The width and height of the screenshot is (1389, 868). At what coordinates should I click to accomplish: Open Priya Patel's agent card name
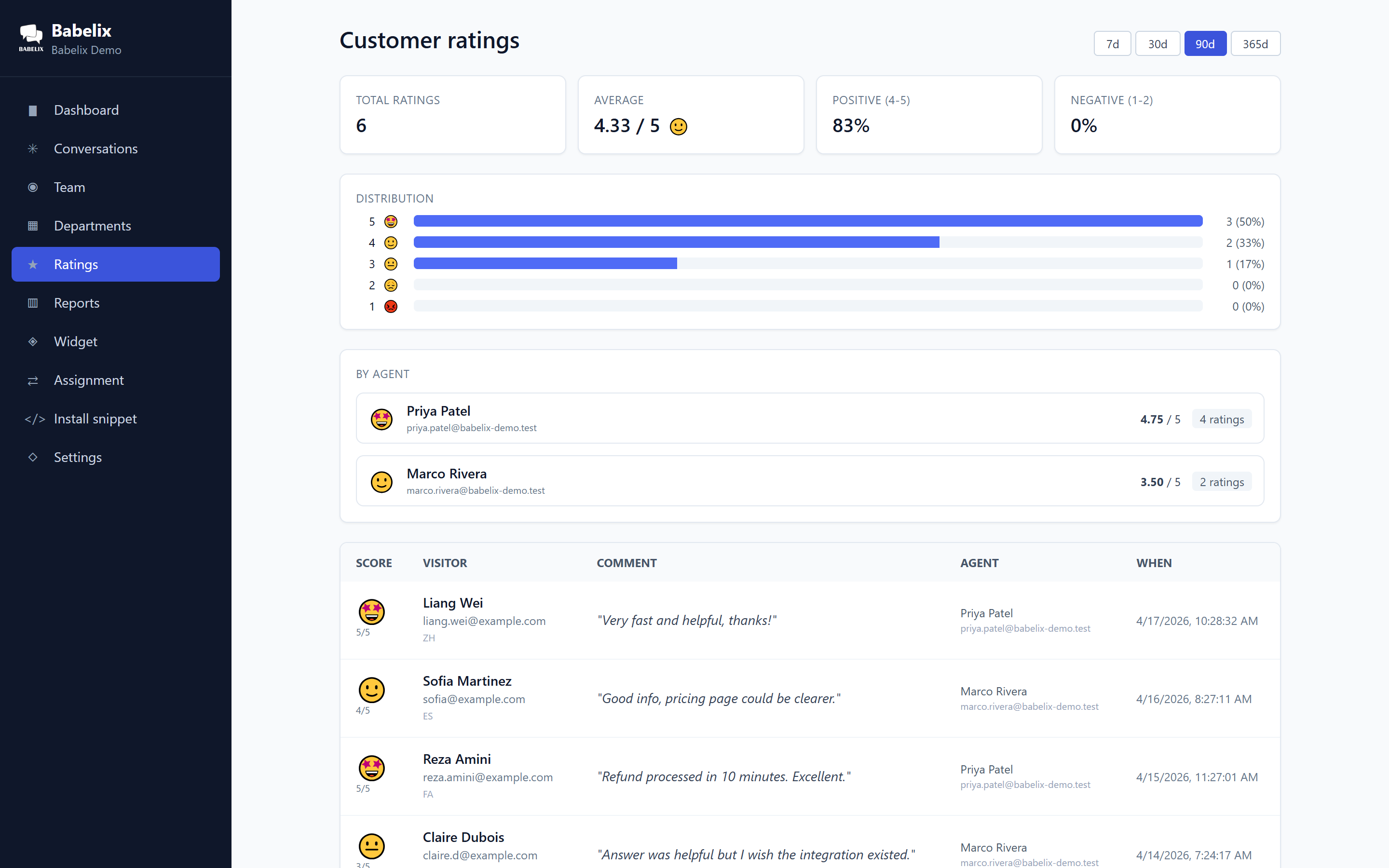pyautogui.click(x=438, y=411)
